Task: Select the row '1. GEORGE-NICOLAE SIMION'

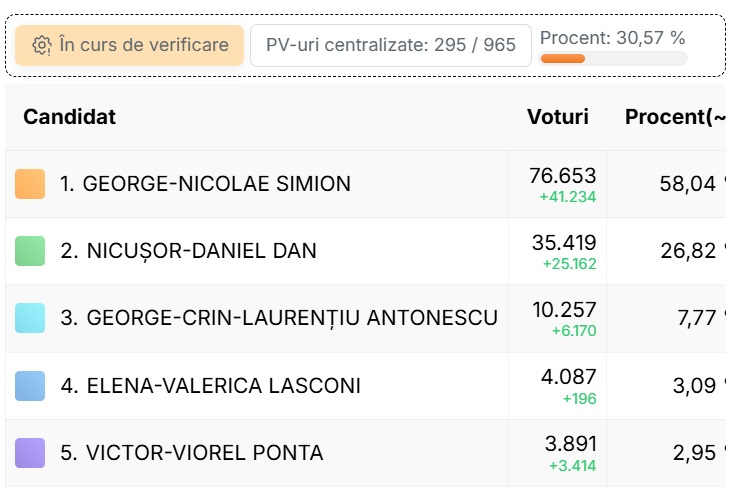Action: point(366,184)
